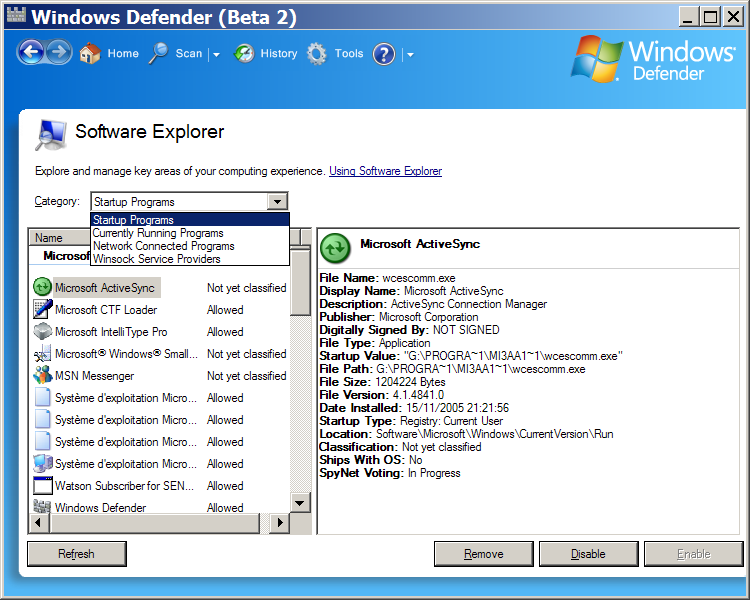The width and height of the screenshot is (750, 600).
Task: Open the Using Software Explorer link
Action: (x=386, y=171)
